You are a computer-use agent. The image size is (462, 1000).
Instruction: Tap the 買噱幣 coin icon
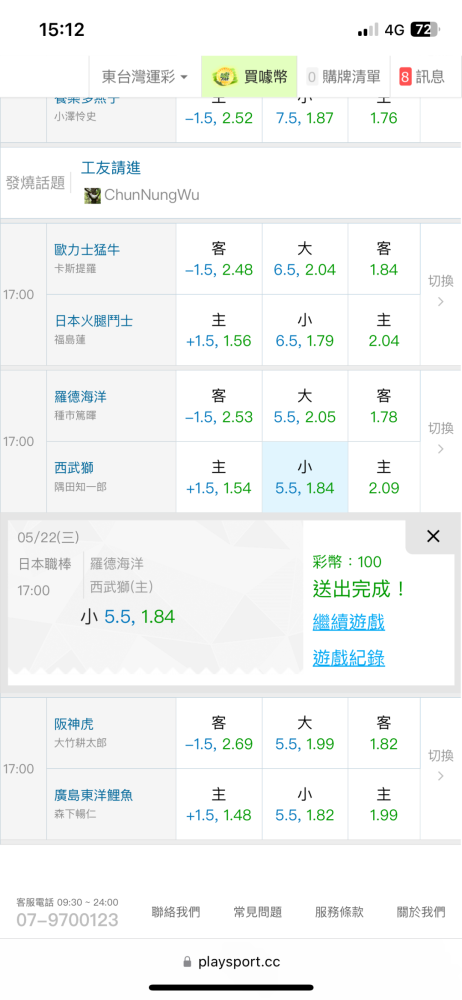(x=223, y=77)
